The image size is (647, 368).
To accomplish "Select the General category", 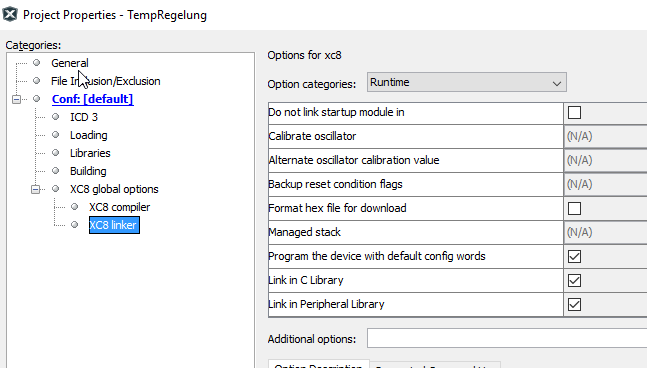I will (x=70, y=63).
